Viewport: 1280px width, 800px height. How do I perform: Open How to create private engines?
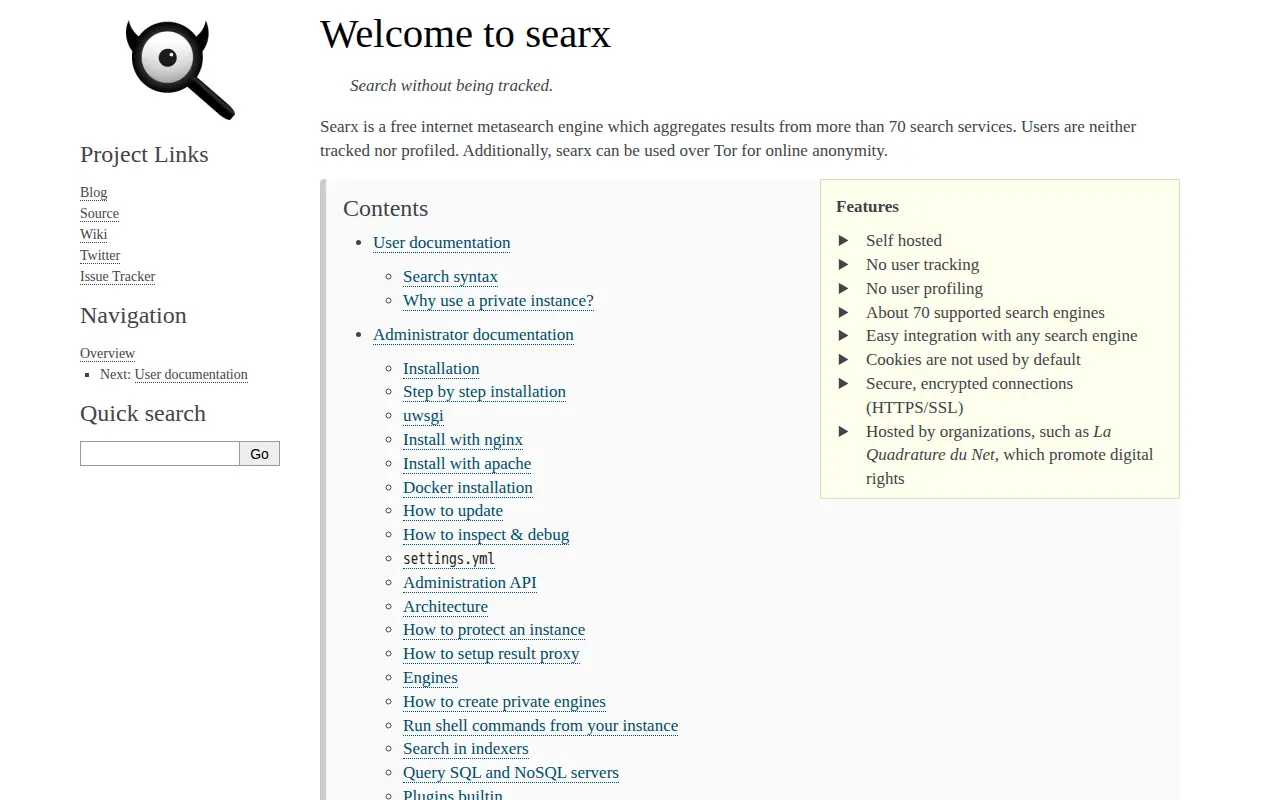pyautogui.click(x=504, y=701)
